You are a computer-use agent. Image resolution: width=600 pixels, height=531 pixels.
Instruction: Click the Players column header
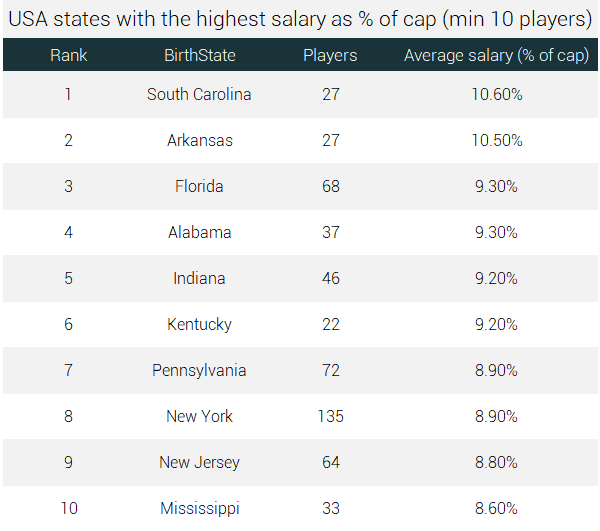click(x=330, y=55)
